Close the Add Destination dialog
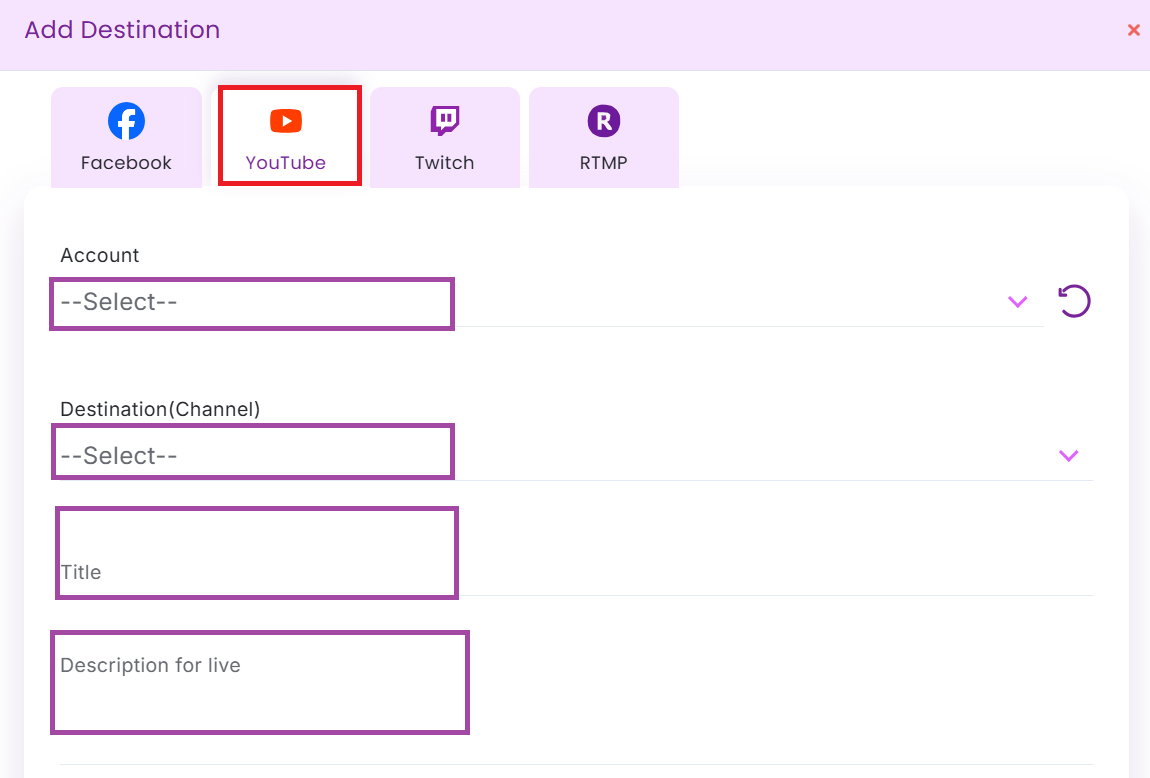 tap(1133, 30)
